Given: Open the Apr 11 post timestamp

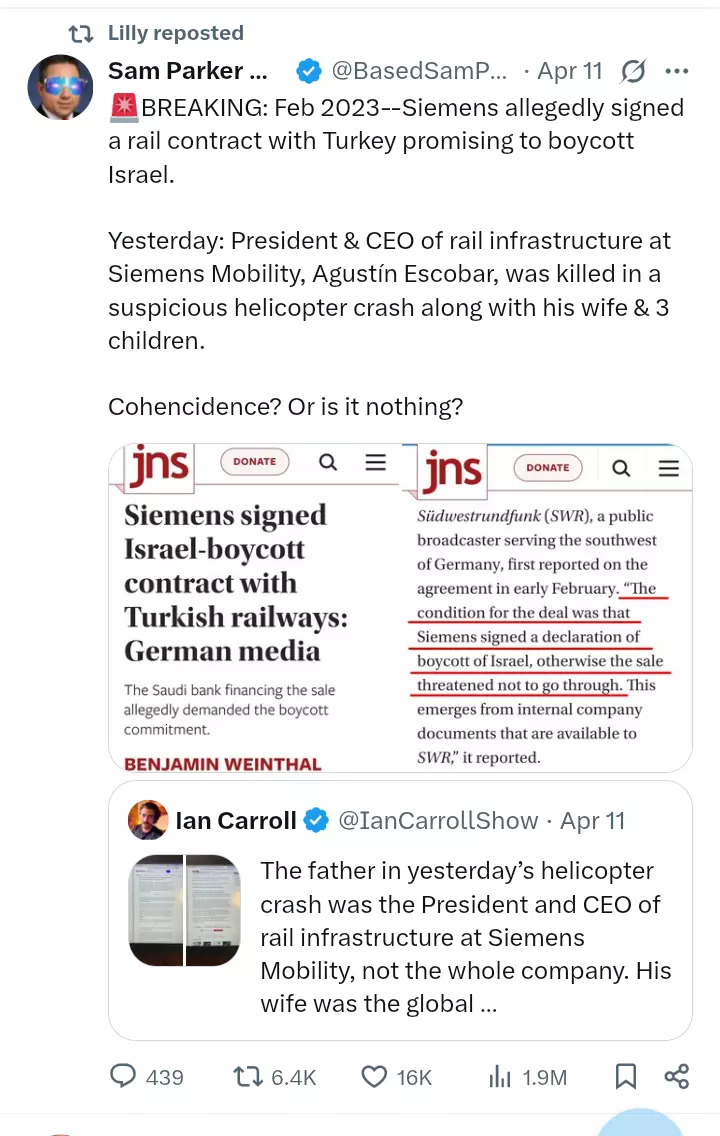Looking at the screenshot, I should click(570, 71).
